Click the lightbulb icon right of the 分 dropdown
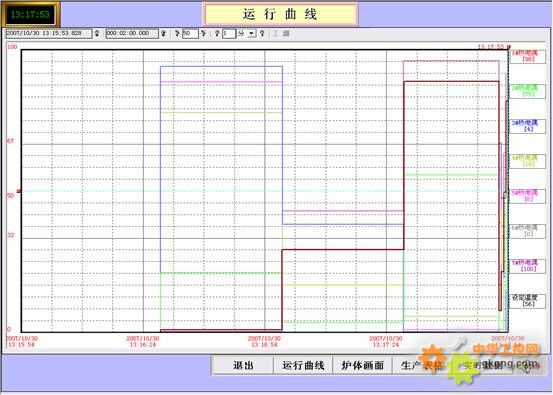The image size is (553, 395). (x=262, y=34)
